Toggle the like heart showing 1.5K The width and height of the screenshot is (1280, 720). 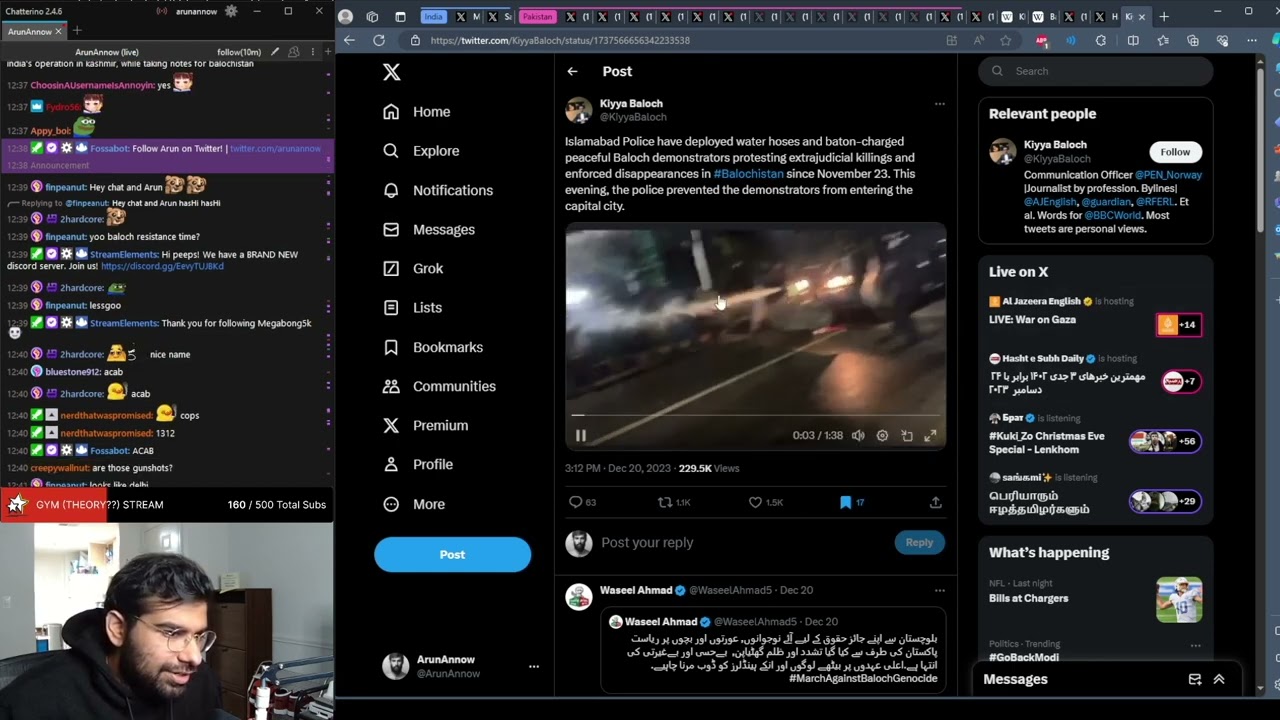tap(756, 502)
